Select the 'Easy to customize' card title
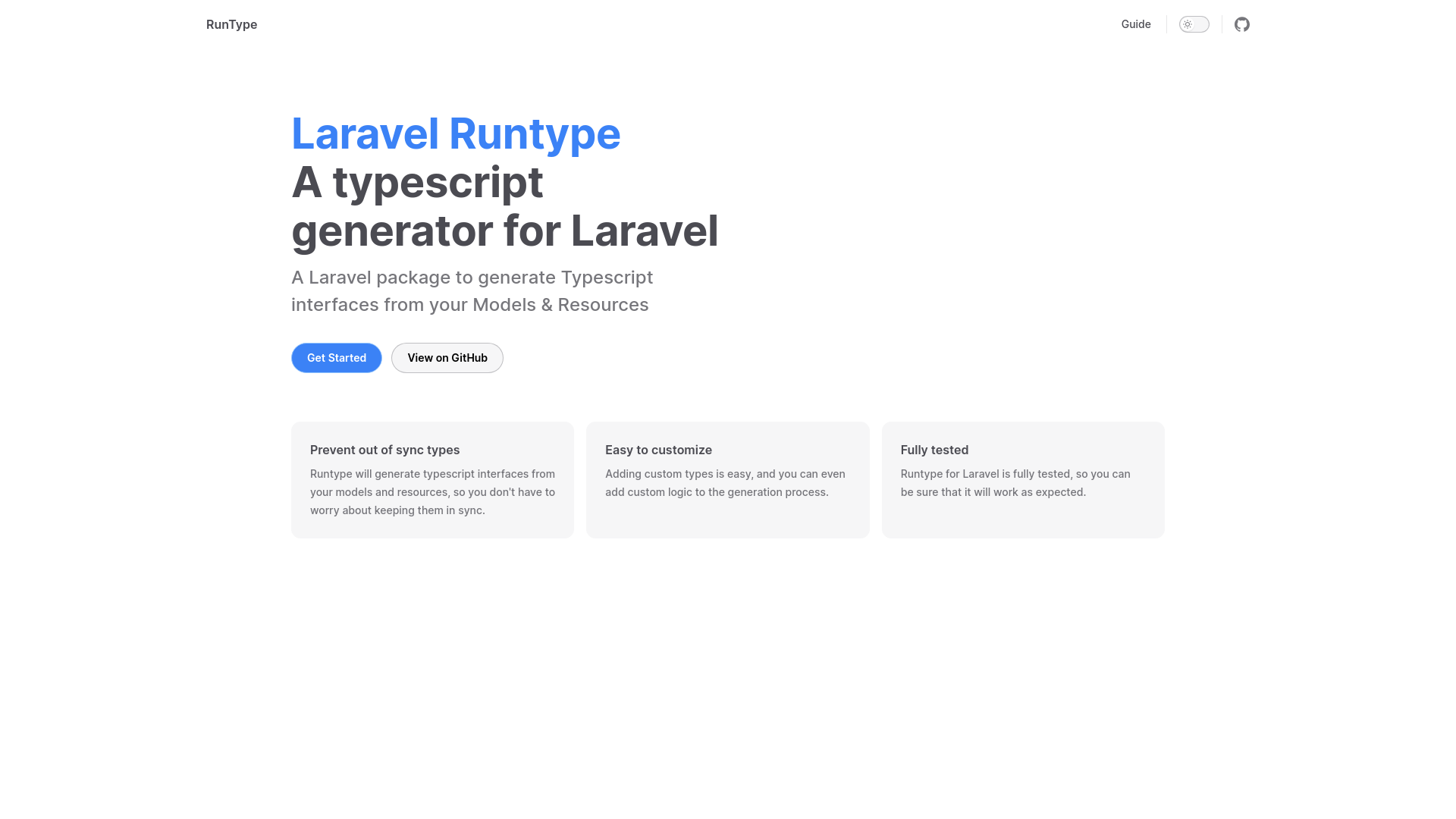Viewport: 1456px width, 819px height. tap(658, 450)
